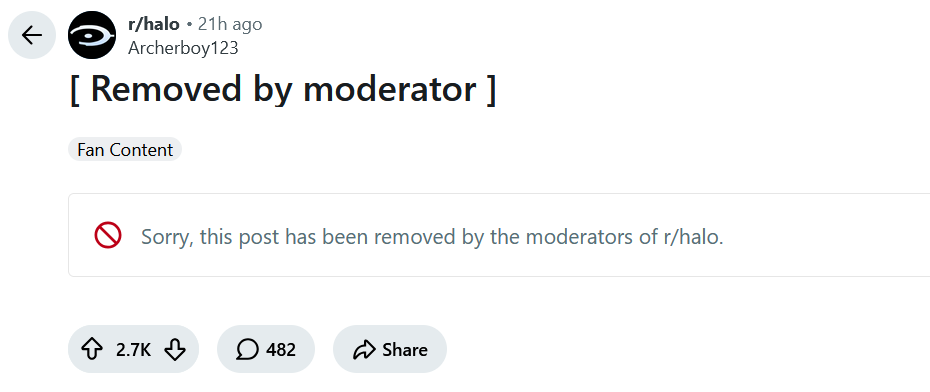The image size is (930, 392).
Task: Click the word moderator in the post title
Action: [390, 89]
